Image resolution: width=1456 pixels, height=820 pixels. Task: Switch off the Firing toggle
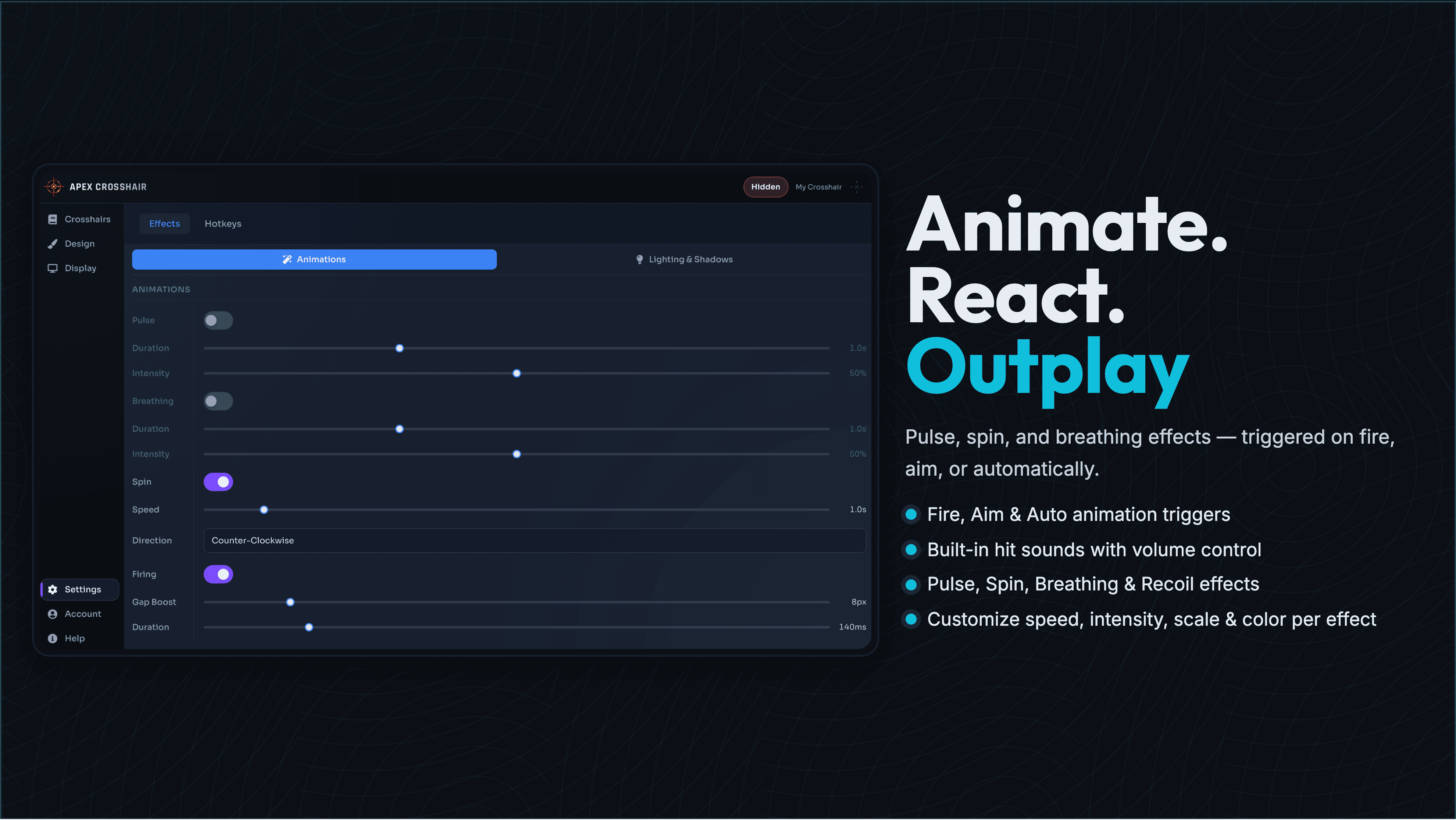point(218,575)
